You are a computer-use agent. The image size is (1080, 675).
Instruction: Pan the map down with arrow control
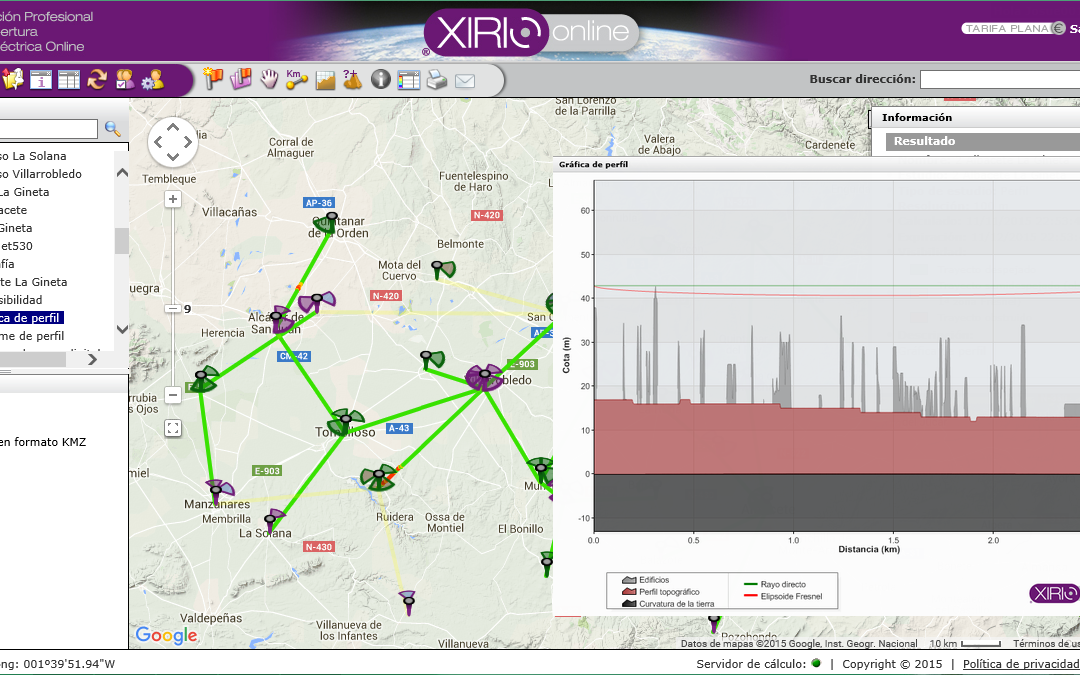click(173, 157)
